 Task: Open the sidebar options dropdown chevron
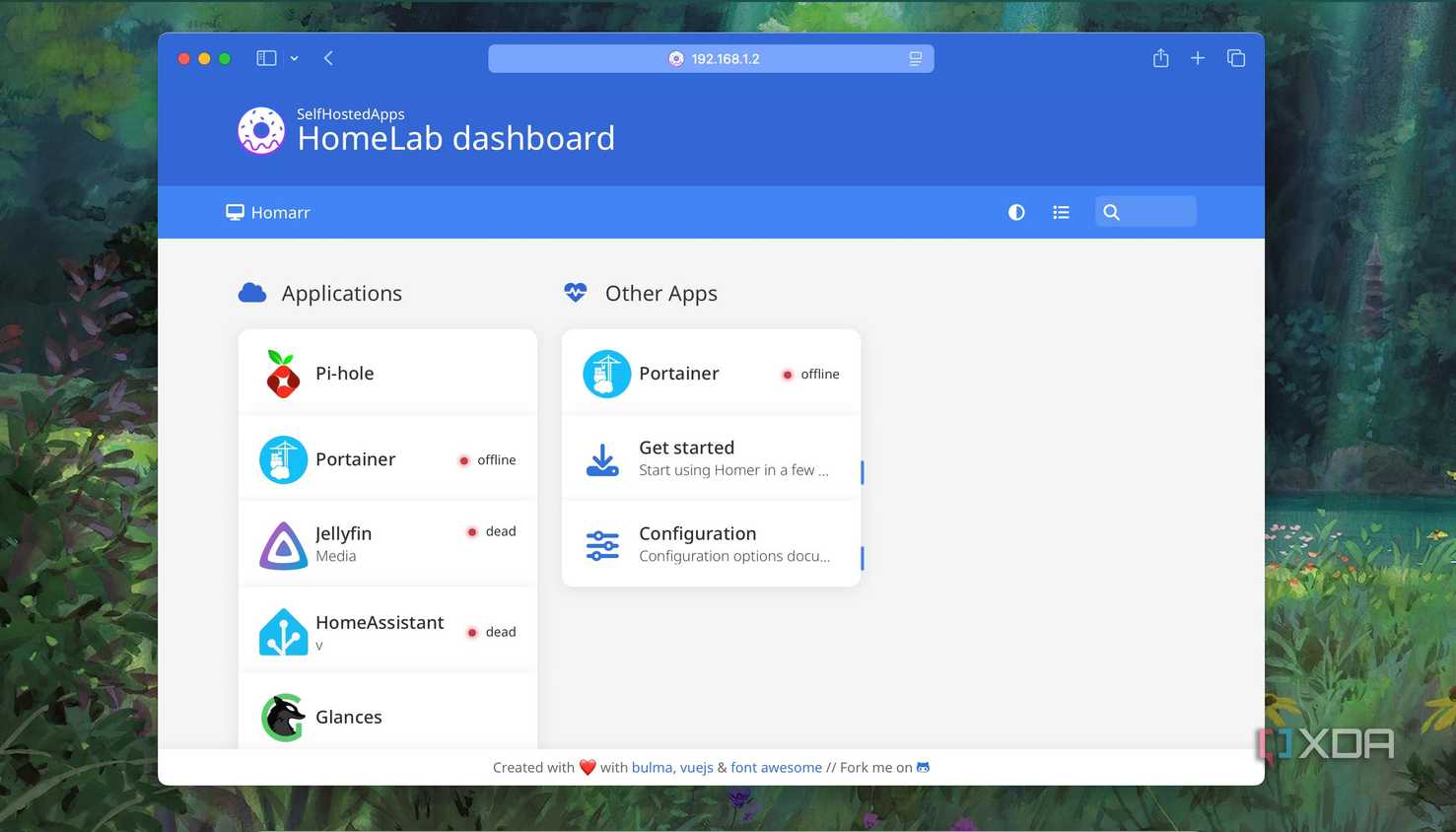pos(294,59)
